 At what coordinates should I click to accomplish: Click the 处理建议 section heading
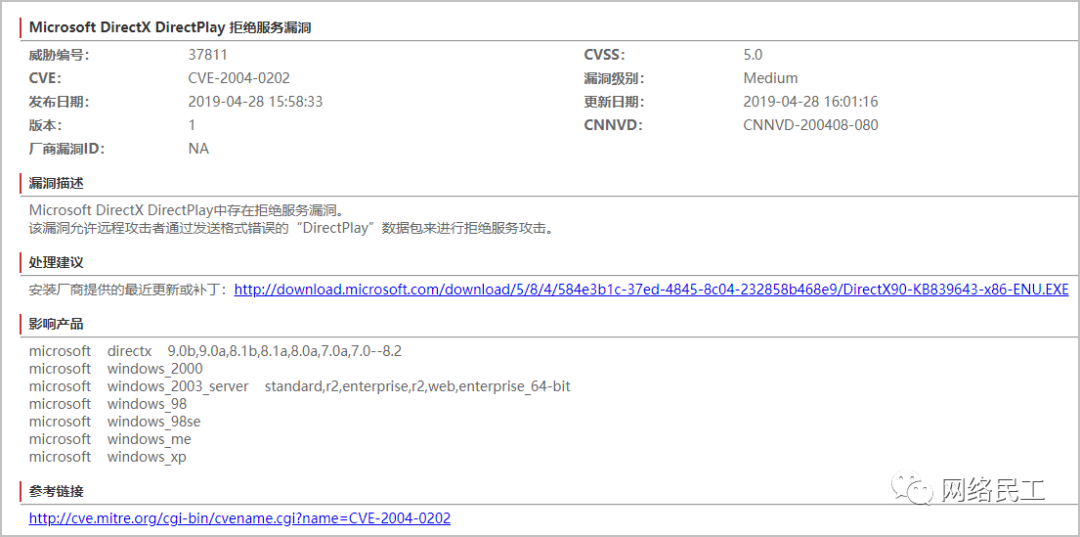pos(56,262)
